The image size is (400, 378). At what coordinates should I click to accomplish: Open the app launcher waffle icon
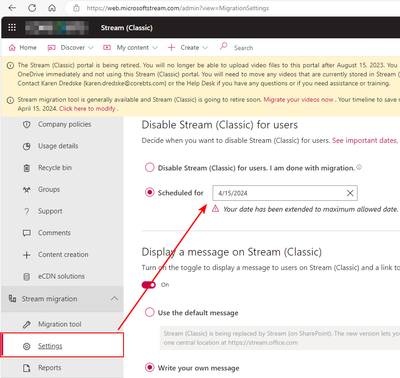[12, 27]
